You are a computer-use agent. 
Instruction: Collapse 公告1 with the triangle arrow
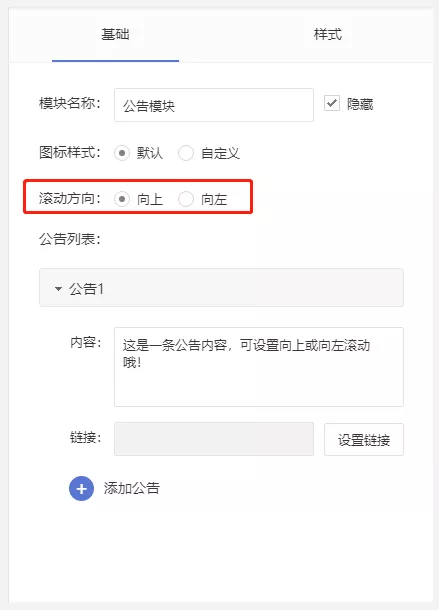point(58,289)
